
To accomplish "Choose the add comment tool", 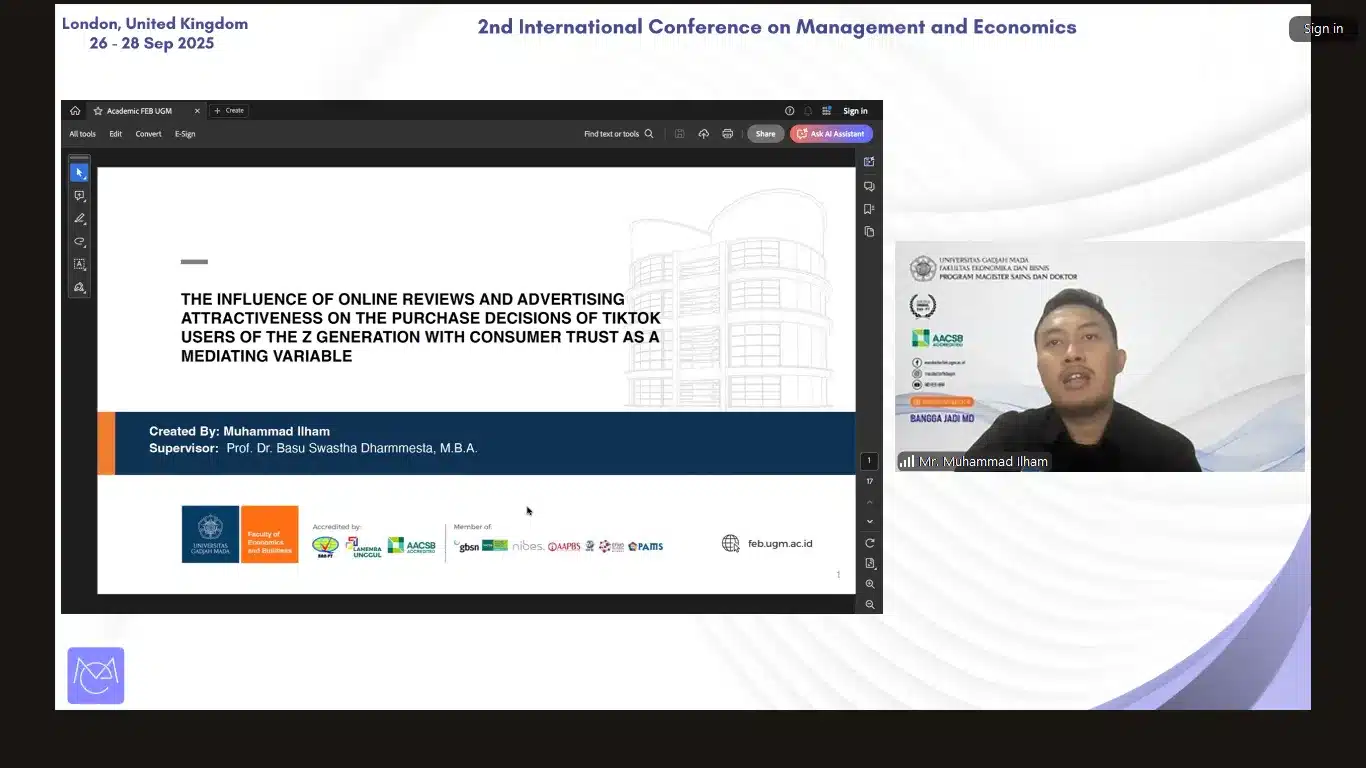I will tap(79, 196).
